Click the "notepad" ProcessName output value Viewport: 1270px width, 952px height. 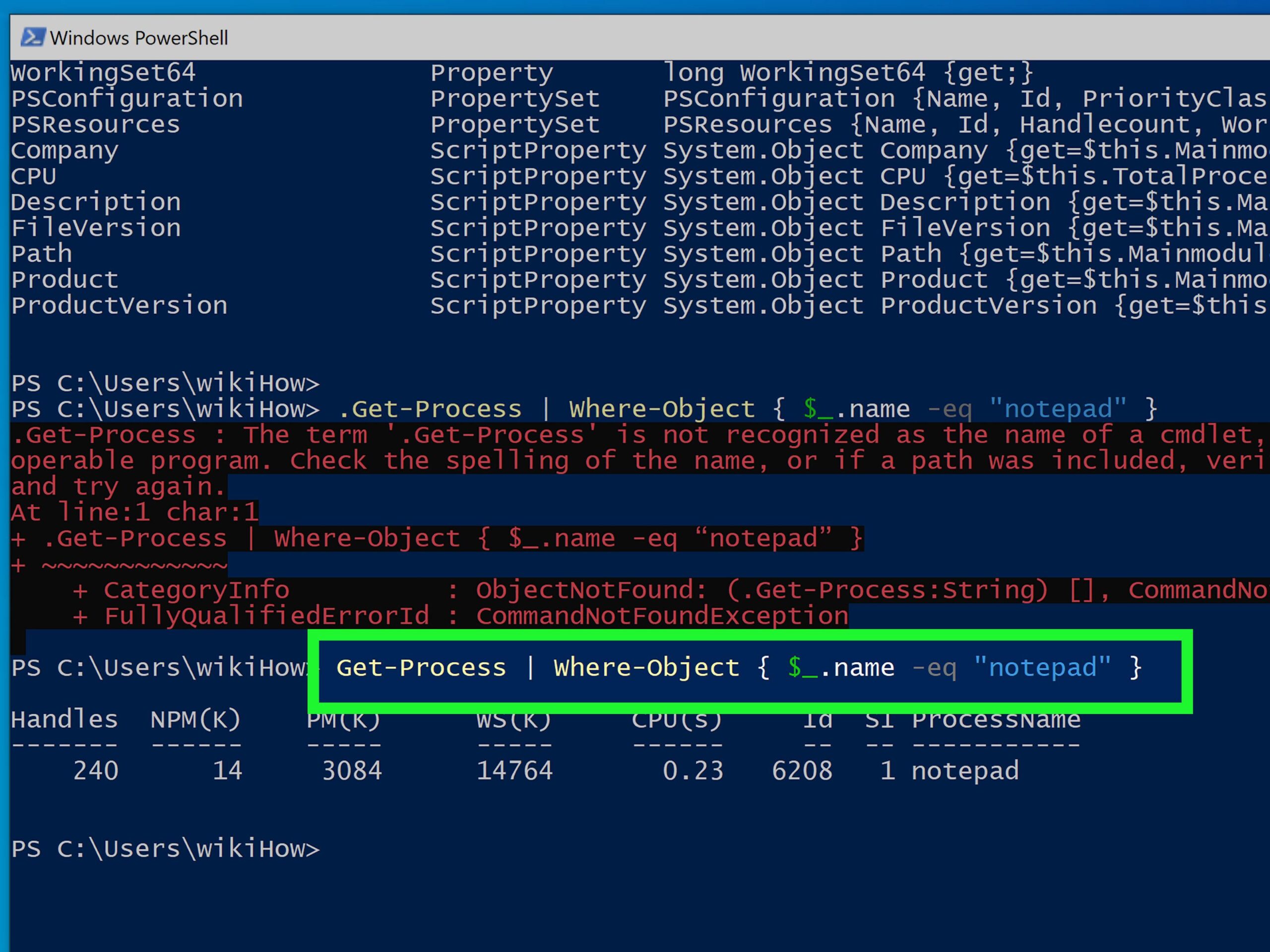point(964,771)
